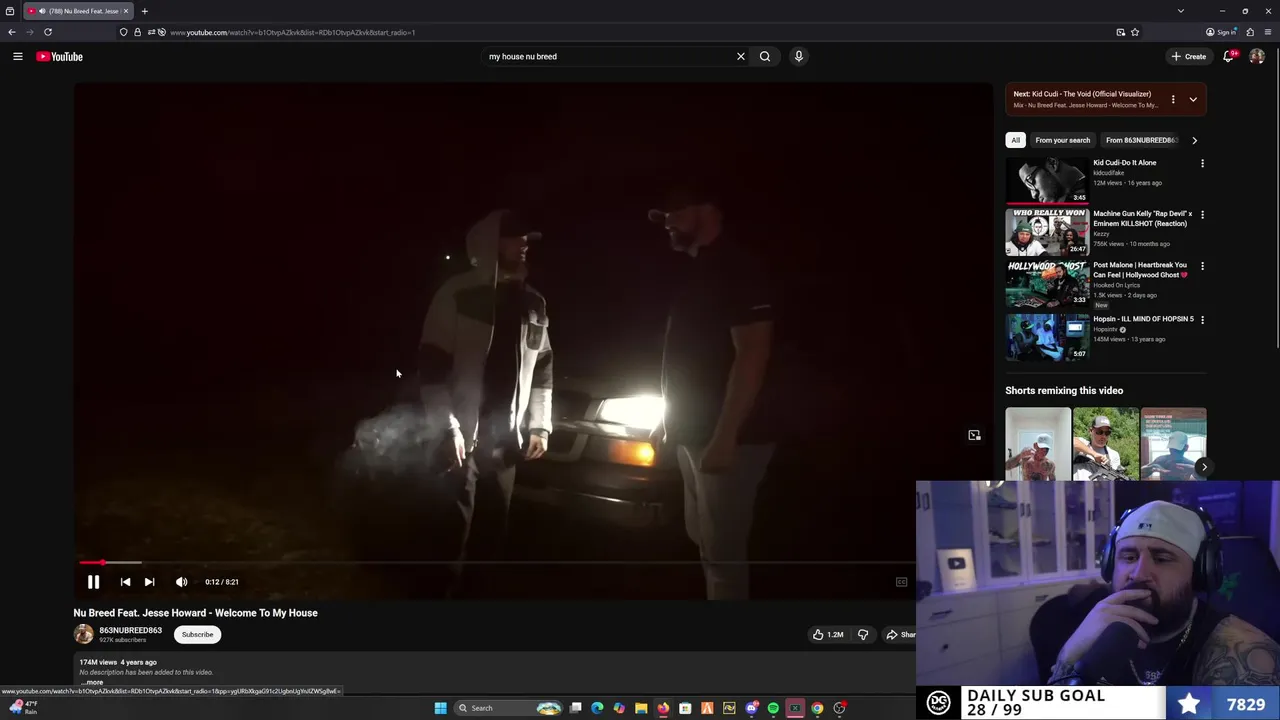This screenshot has height=720, width=1280.
Task: Open options for Hopsin video
Action: click(x=1202, y=319)
